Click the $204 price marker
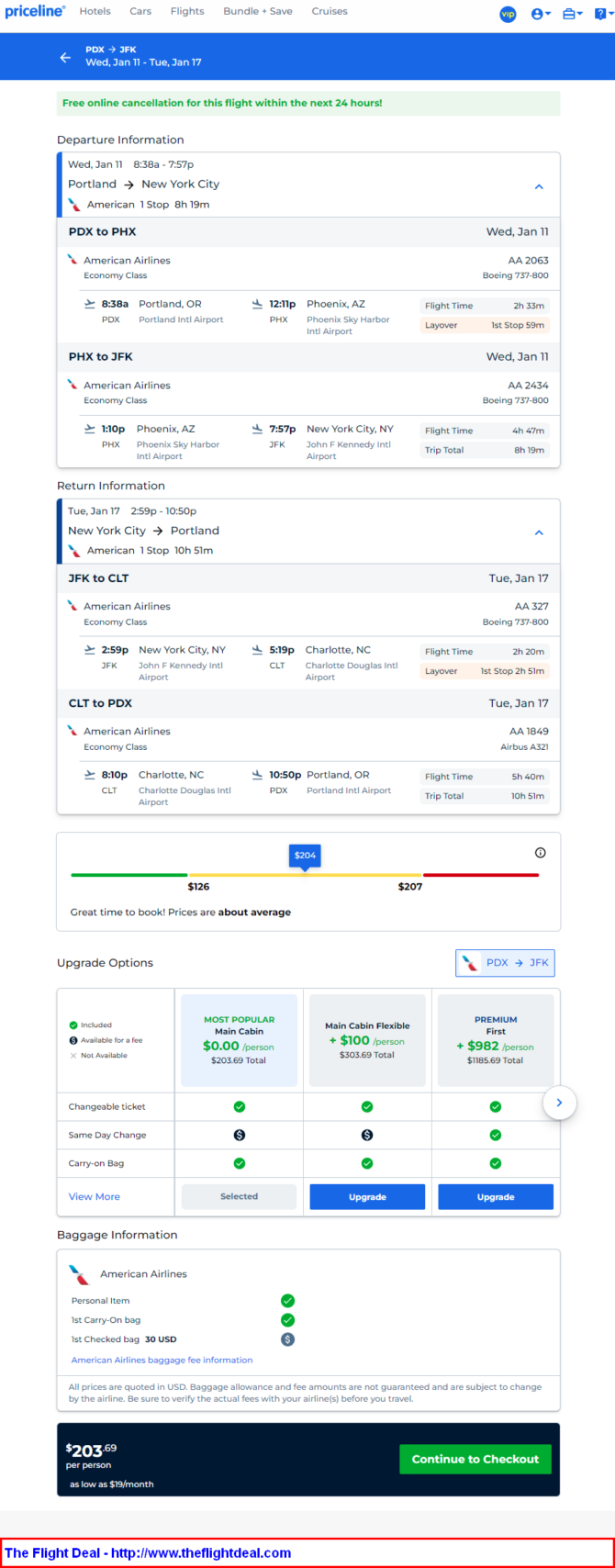 tap(305, 856)
